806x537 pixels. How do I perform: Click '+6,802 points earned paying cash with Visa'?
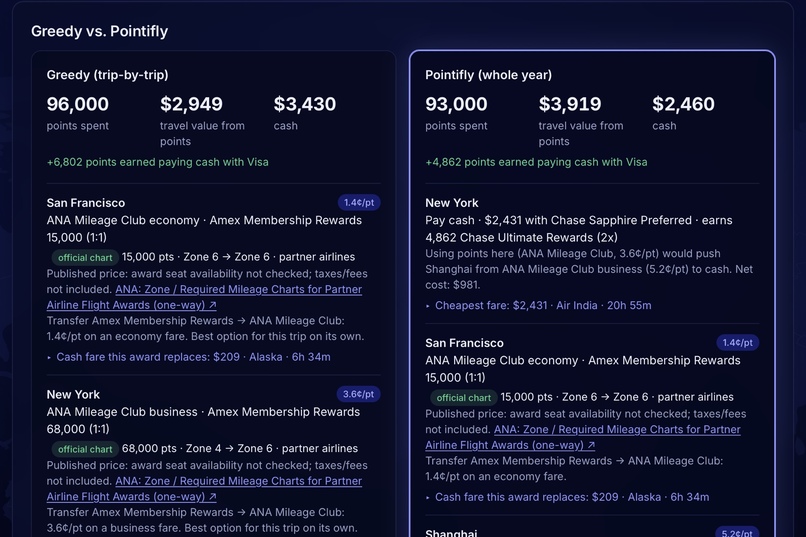point(157,162)
